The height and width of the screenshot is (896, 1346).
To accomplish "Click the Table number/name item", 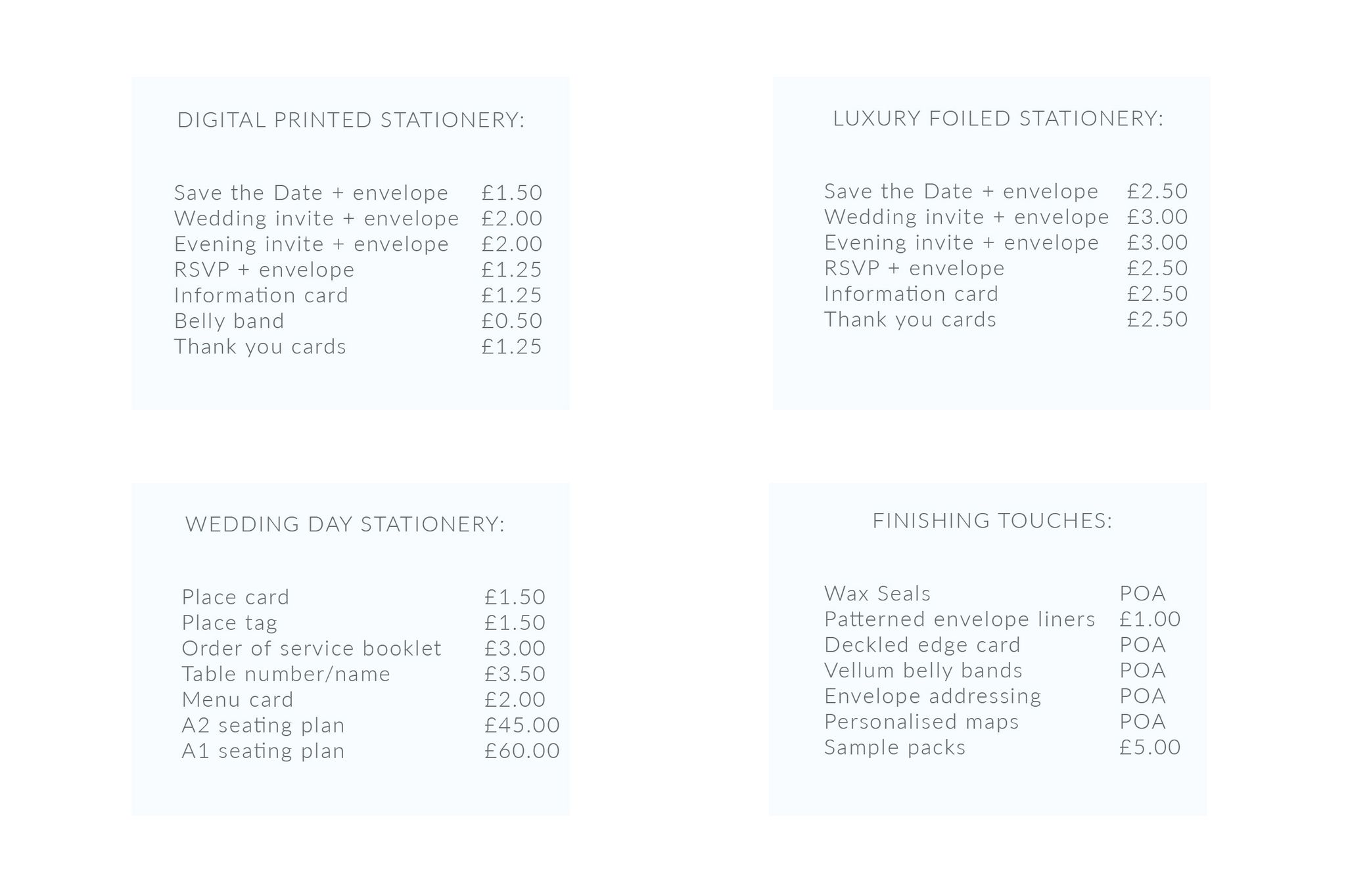I will coord(286,674).
